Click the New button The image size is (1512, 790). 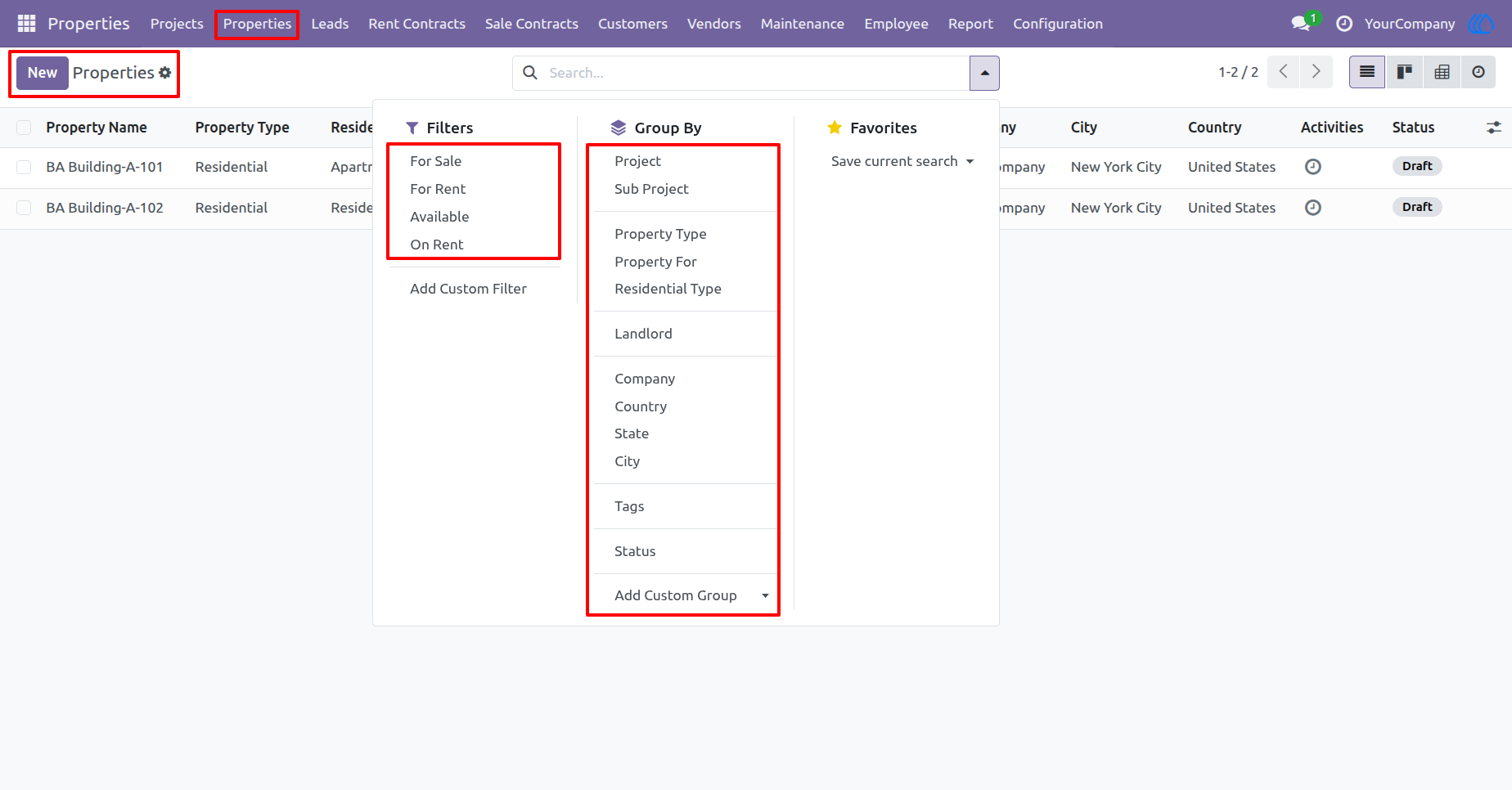tap(43, 73)
